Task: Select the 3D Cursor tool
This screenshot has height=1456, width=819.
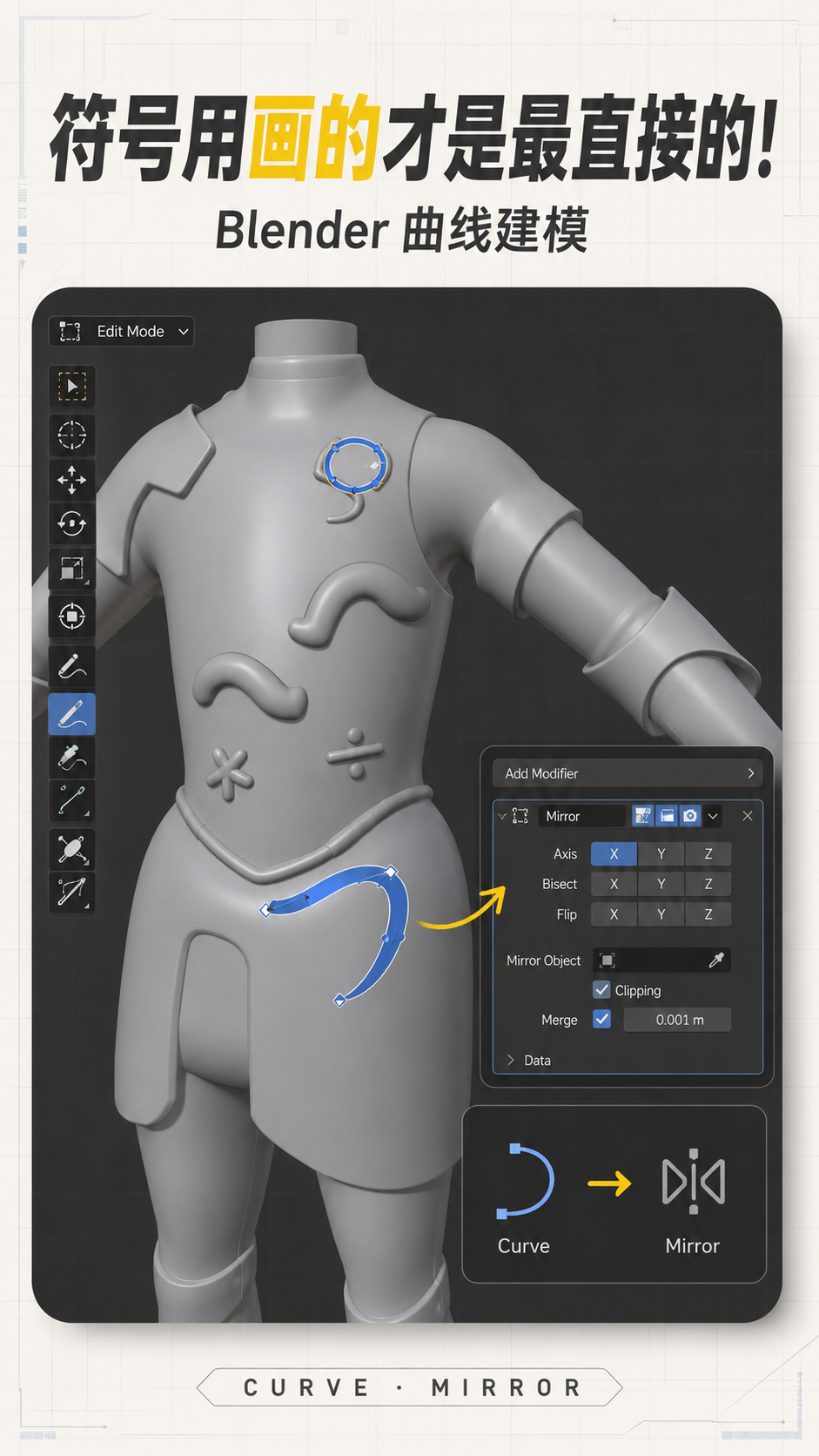Action: tap(72, 435)
